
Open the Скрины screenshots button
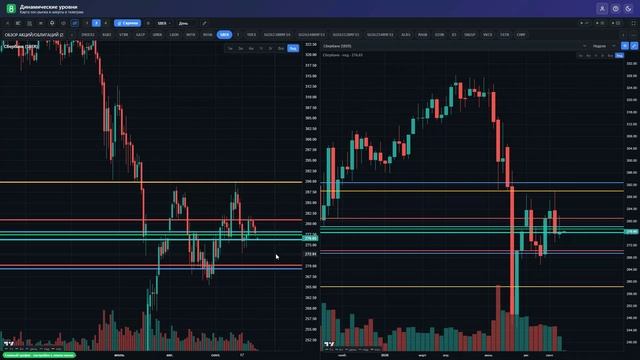click(127, 23)
